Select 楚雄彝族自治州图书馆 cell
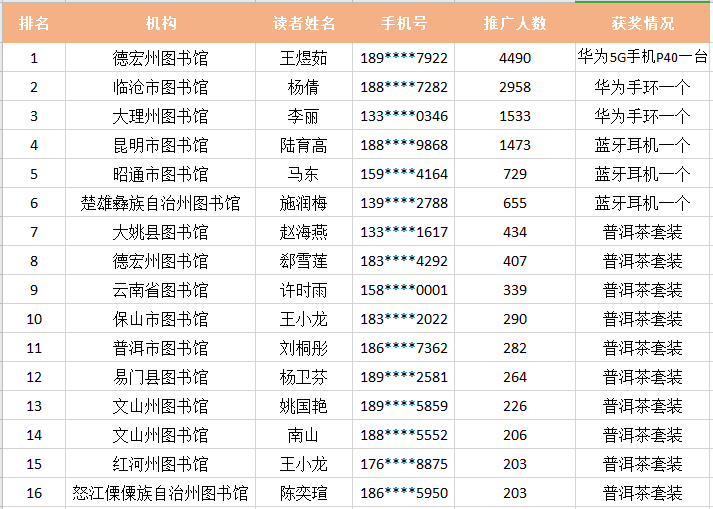 tap(161, 203)
